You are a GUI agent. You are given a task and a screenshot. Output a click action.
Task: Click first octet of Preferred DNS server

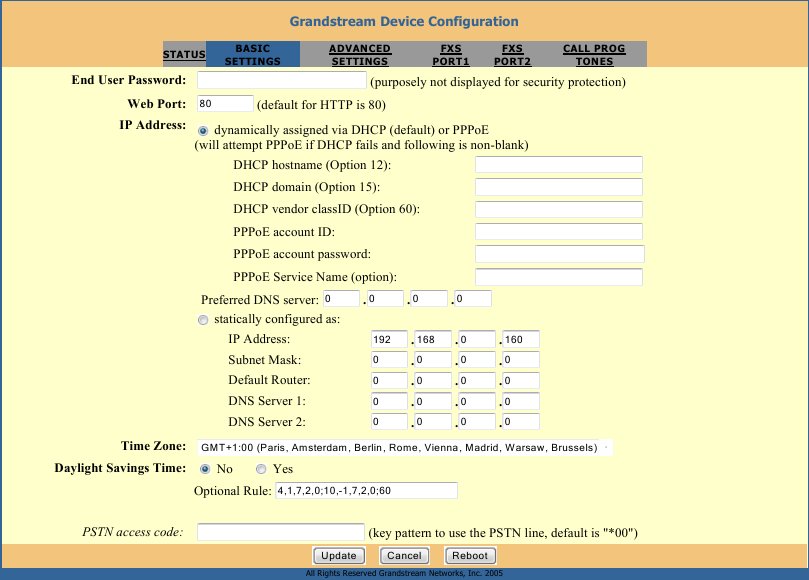click(342, 298)
